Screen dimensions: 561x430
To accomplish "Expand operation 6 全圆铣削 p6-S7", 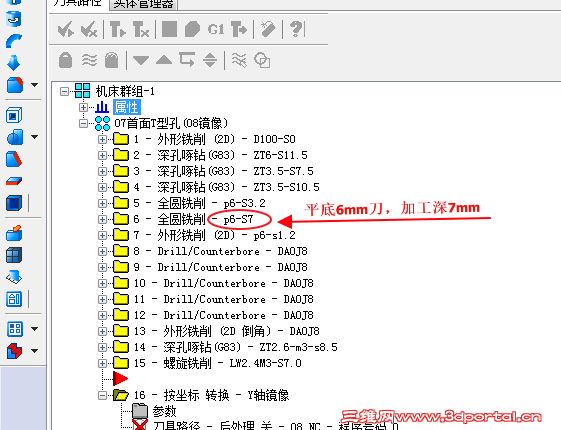I will click(102, 219).
